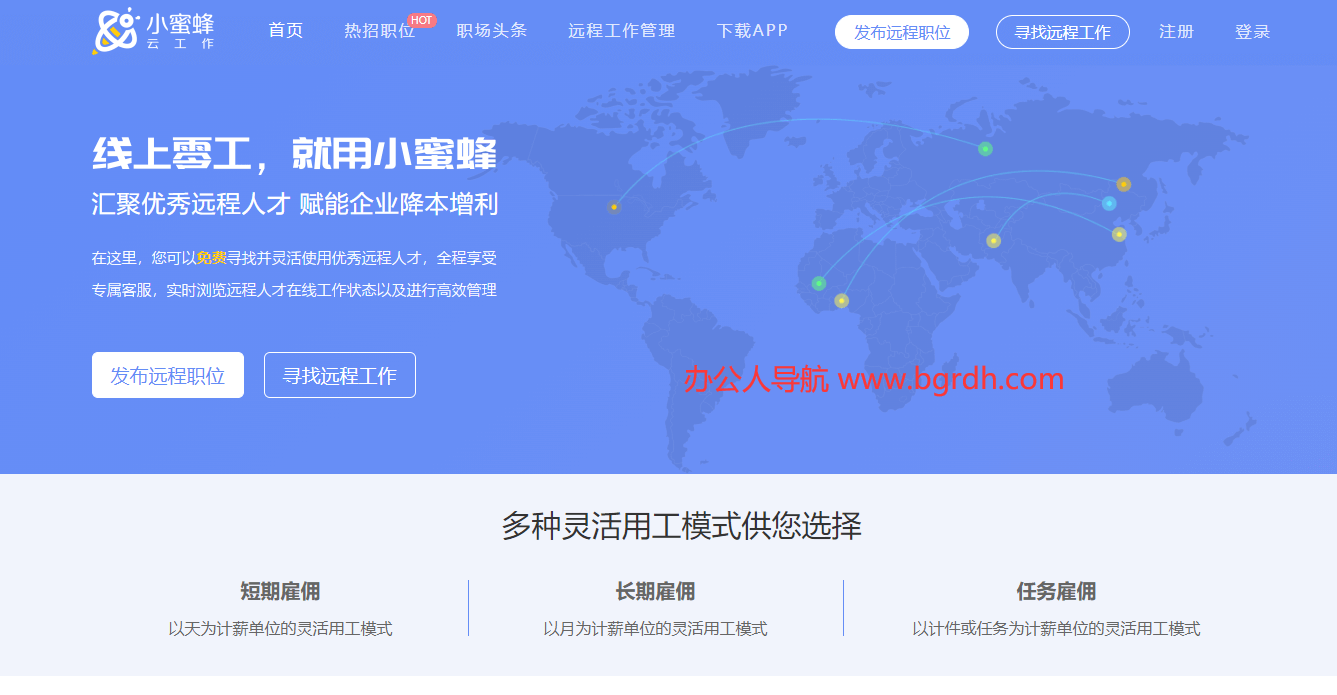Click the 登录 login link

(x=1252, y=32)
